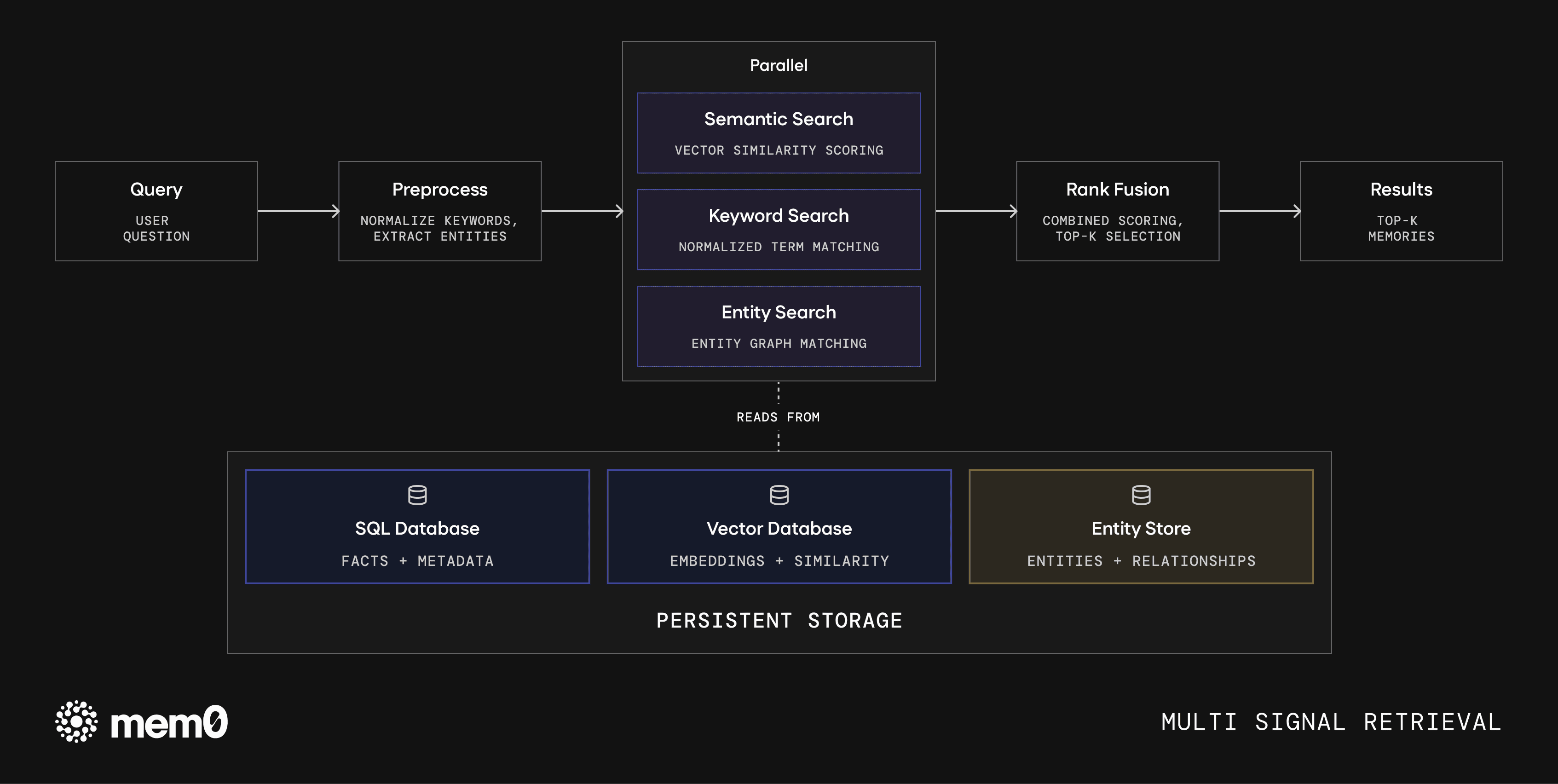Select the Query box
The image size is (1558, 784).
tap(156, 211)
